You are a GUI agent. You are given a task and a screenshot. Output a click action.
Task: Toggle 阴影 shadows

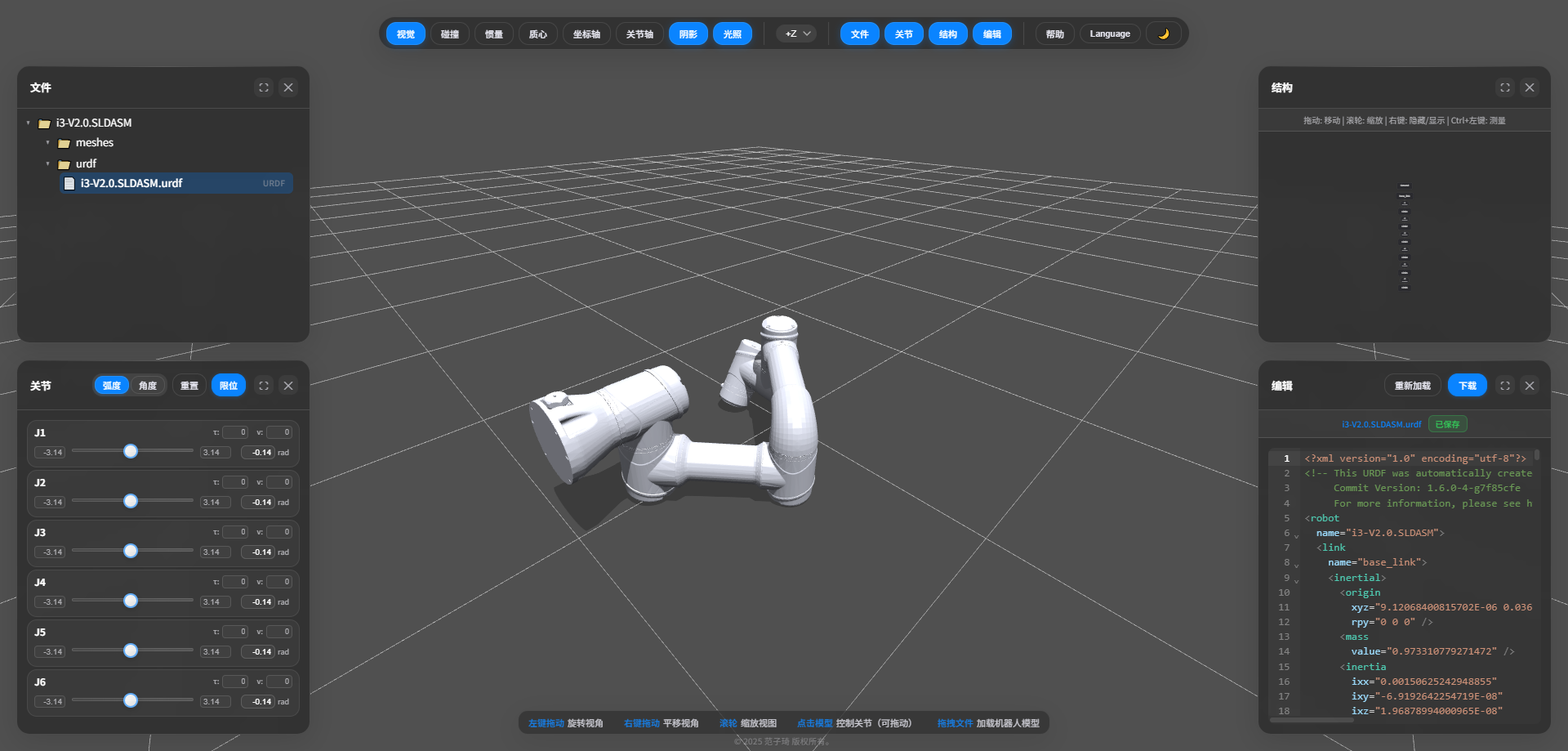[x=688, y=34]
